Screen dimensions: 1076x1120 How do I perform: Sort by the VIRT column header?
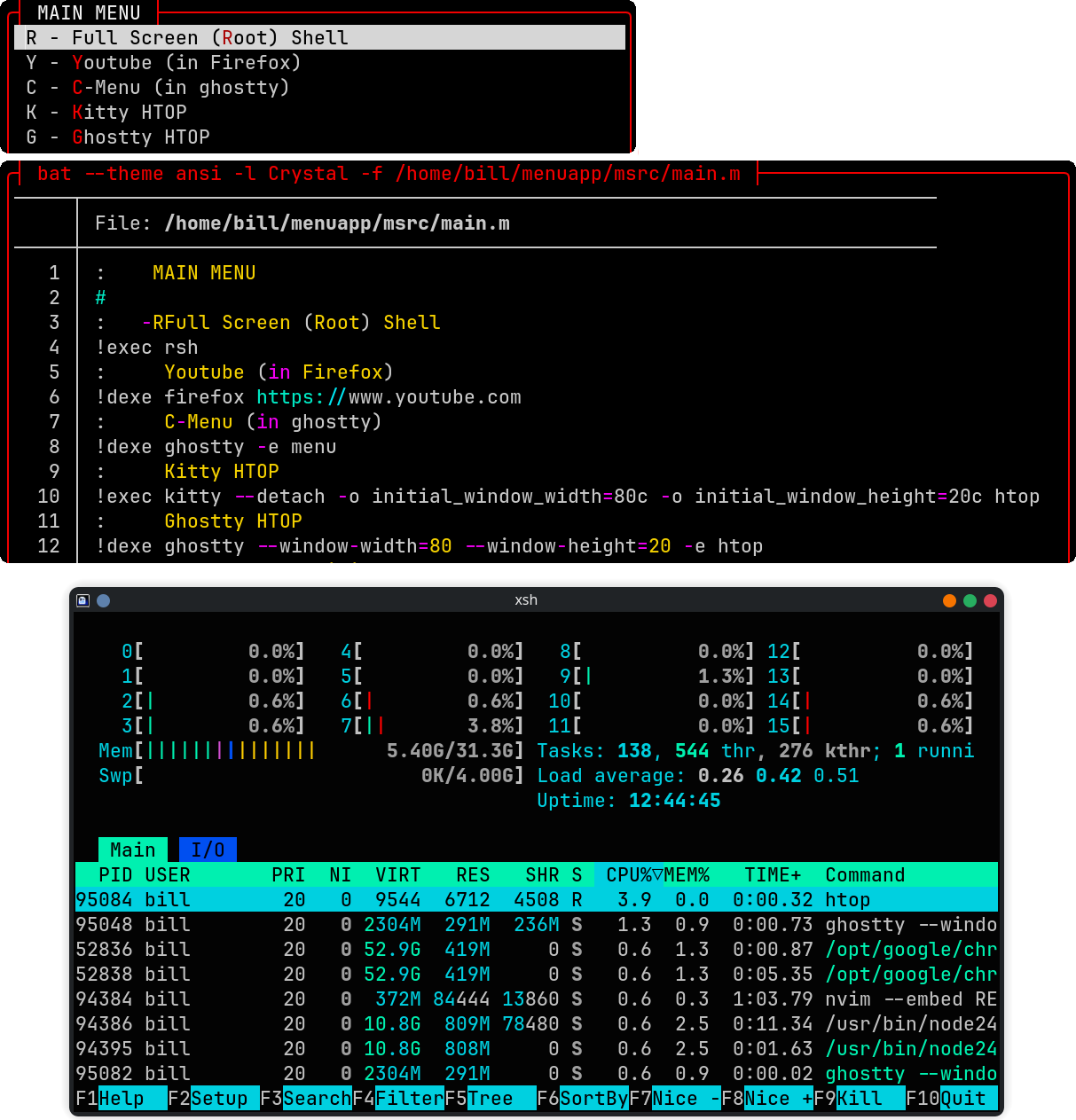click(398, 874)
